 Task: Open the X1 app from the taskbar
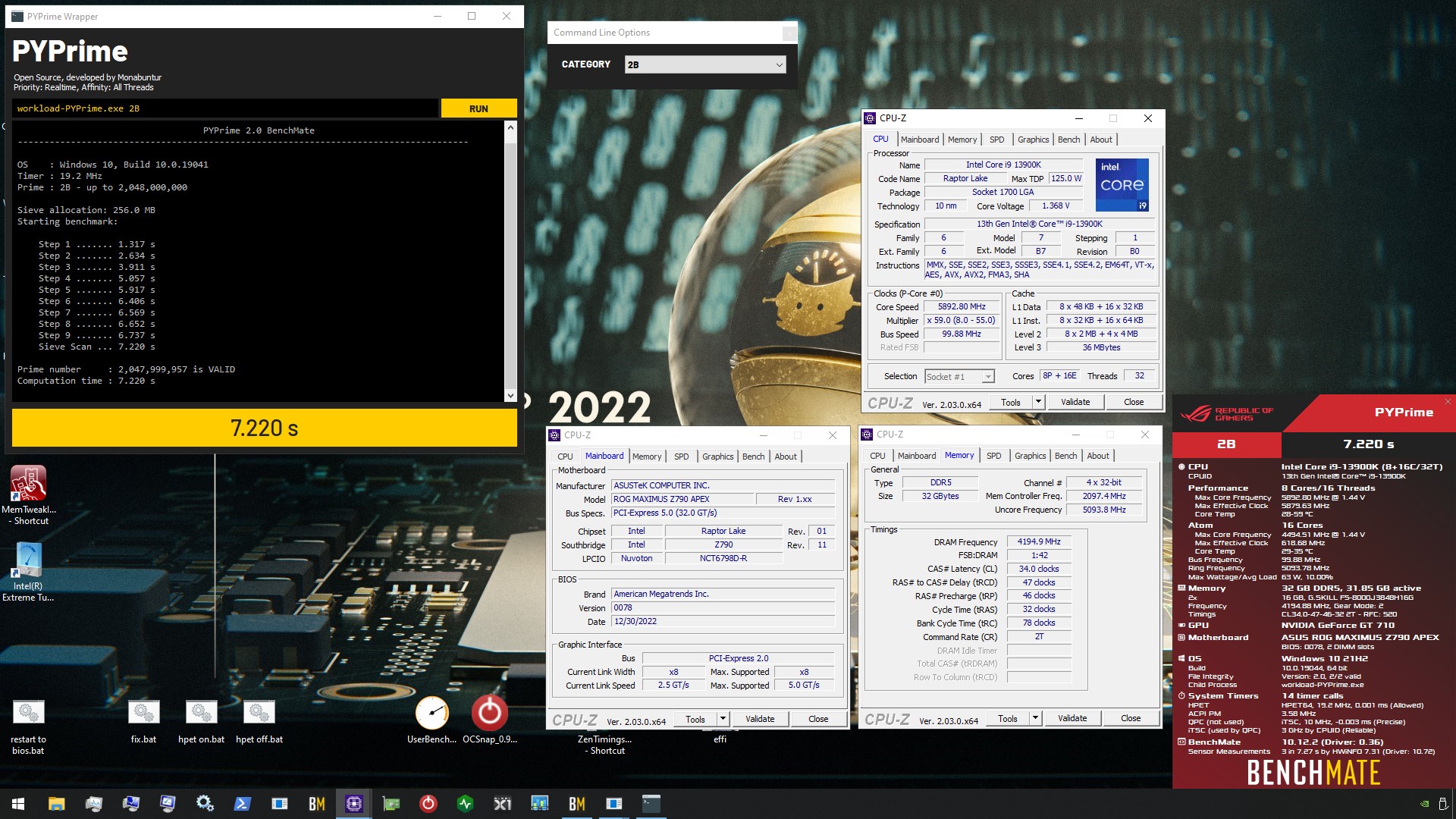coord(502,804)
